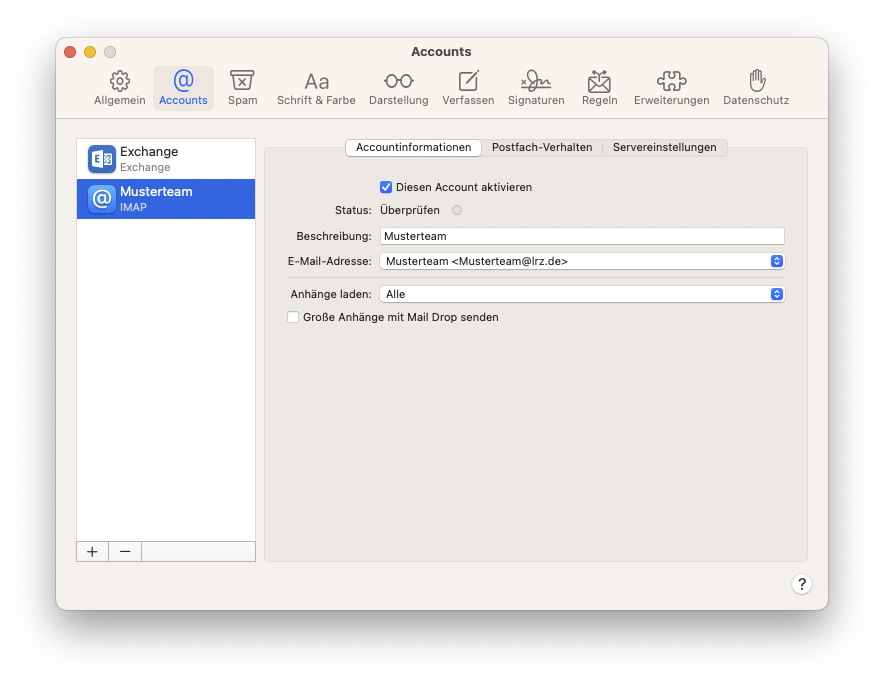The width and height of the screenshot is (884, 684).
Task: Click the Beschreibung text field
Action: click(x=581, y=236)
